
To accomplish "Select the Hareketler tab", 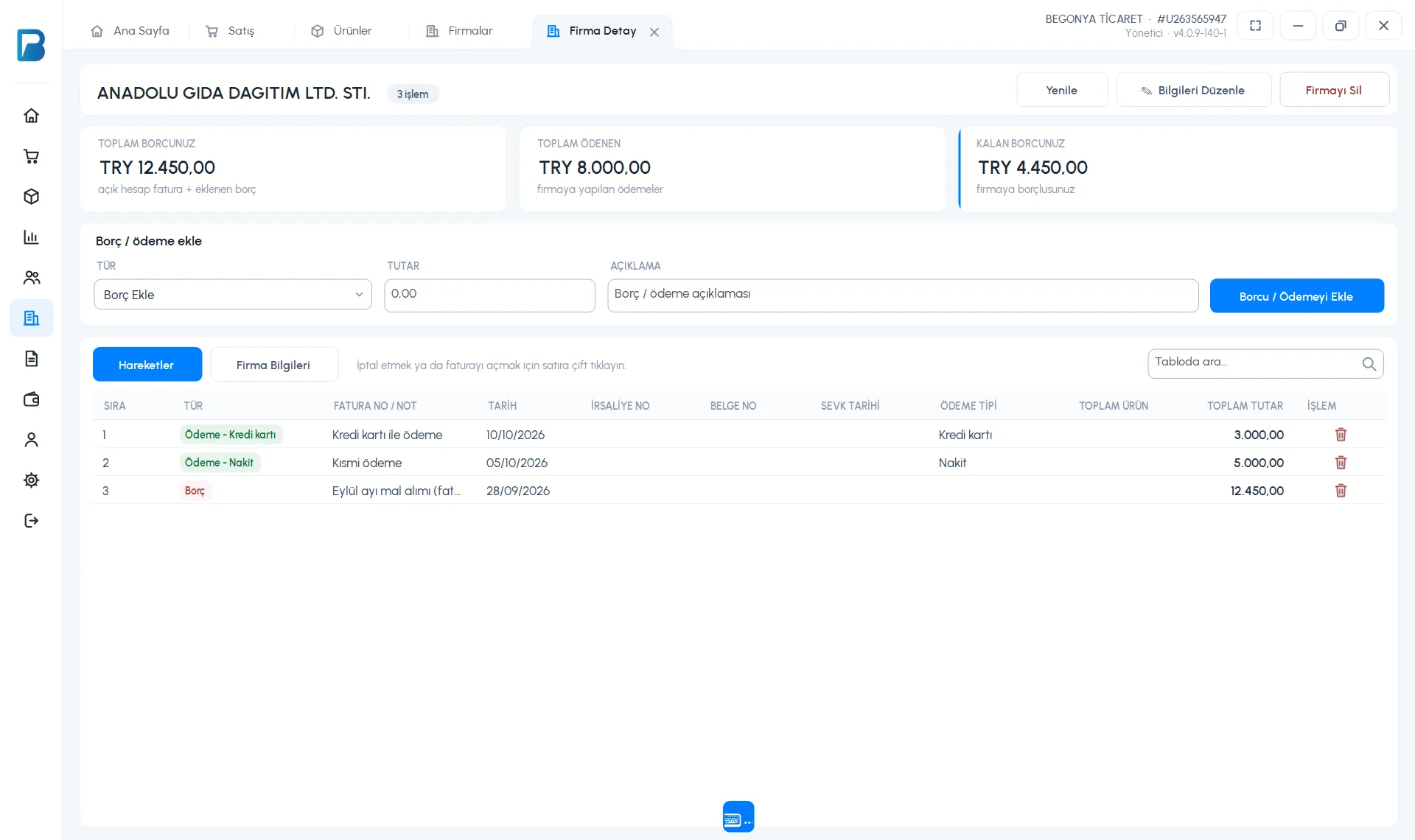I will tap(147, 365).
